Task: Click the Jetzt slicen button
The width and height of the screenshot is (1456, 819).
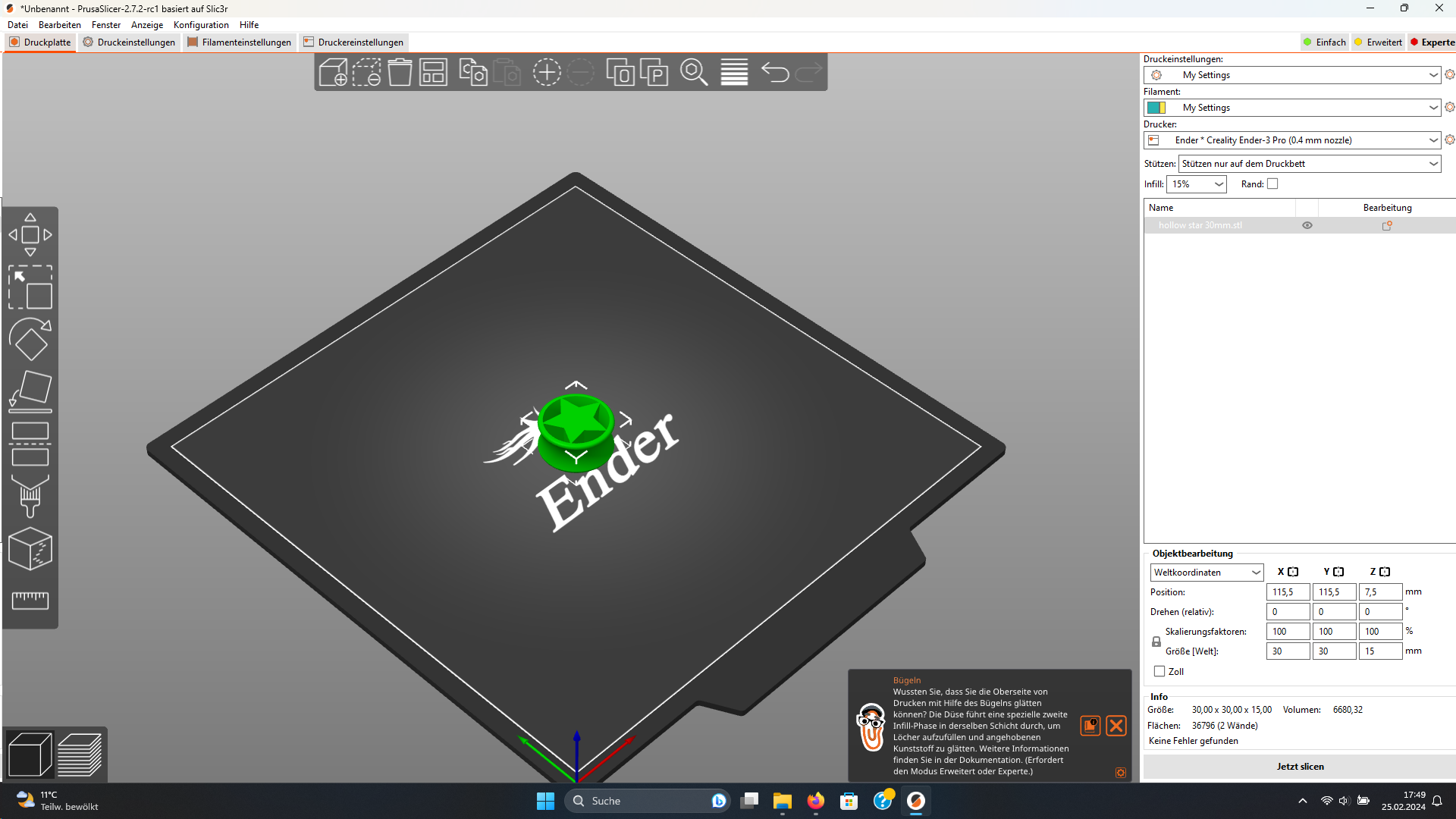Action: pyautogui.click(x=1300, y=767)
